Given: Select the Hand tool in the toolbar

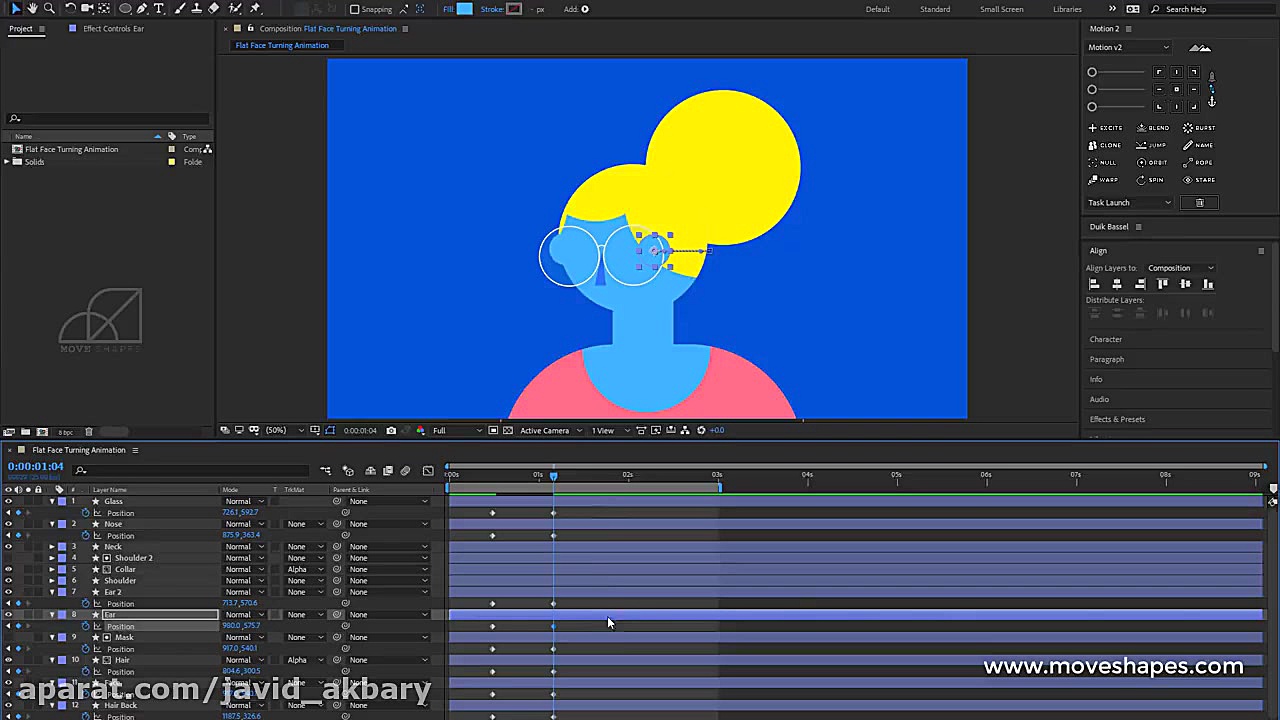Looking at the screenshot, I should click(x=31, y=9).
